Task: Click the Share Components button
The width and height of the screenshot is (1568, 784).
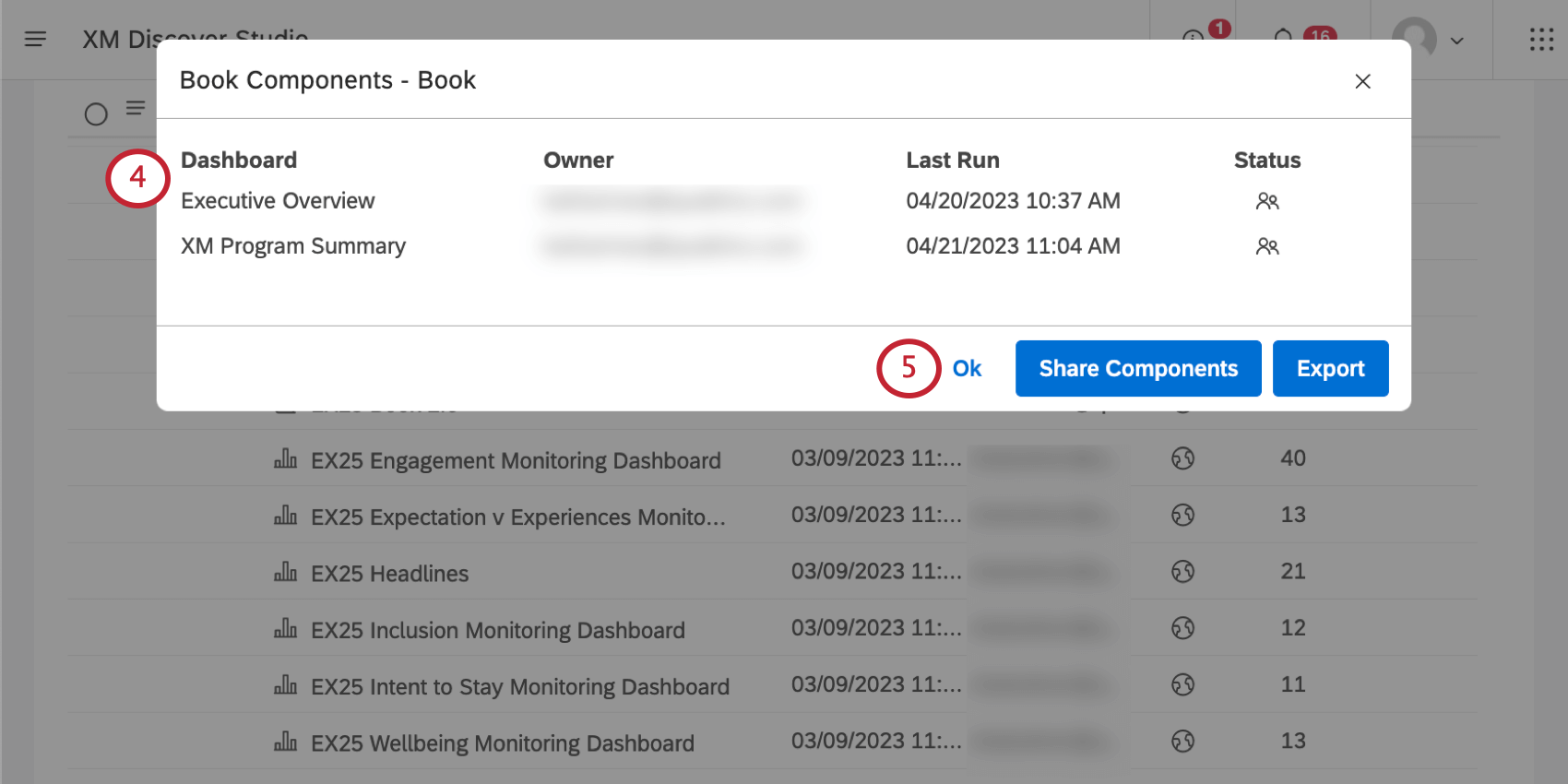Action: point(1138,369)
